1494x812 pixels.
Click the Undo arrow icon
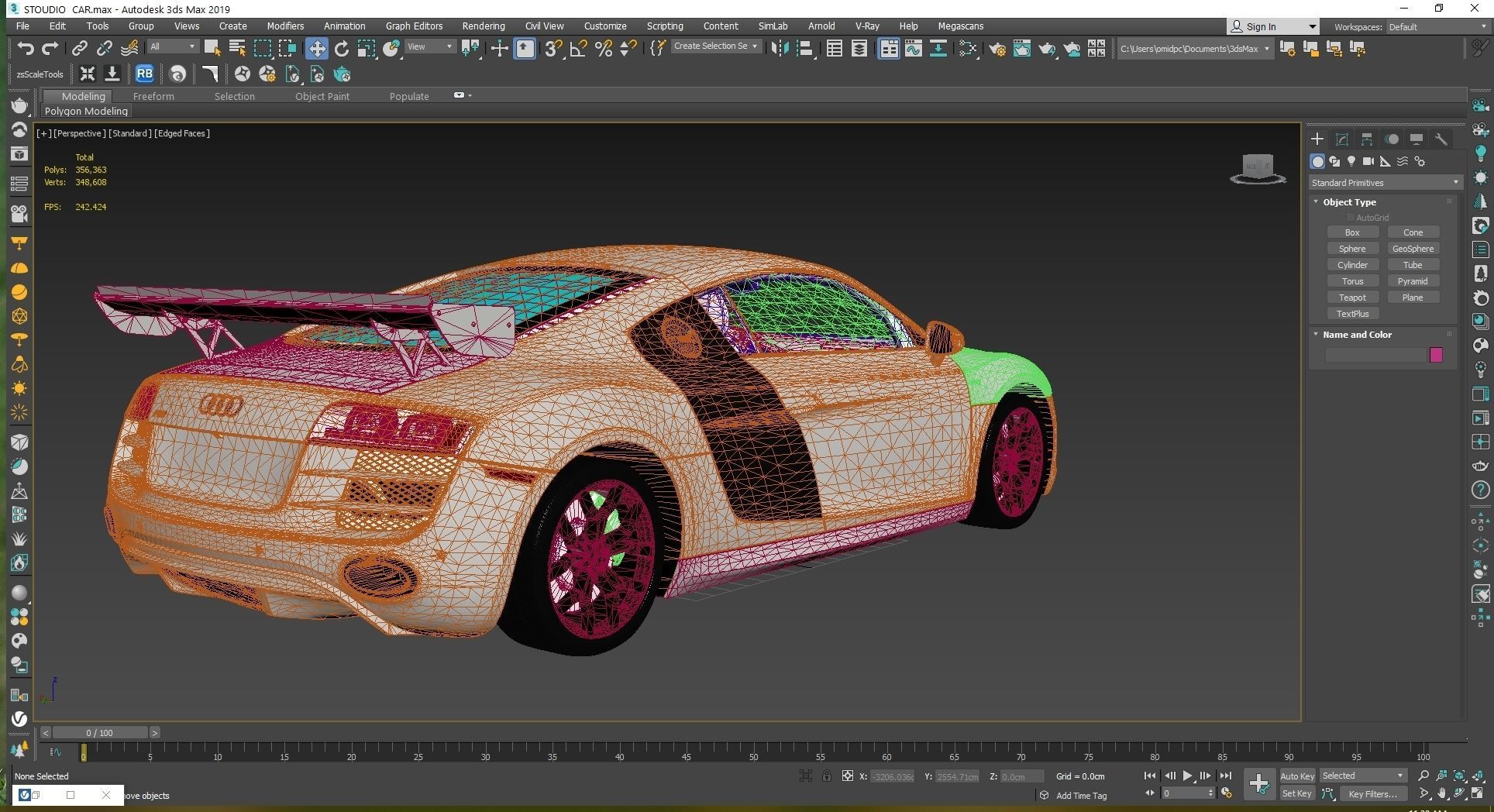(26, 49)
